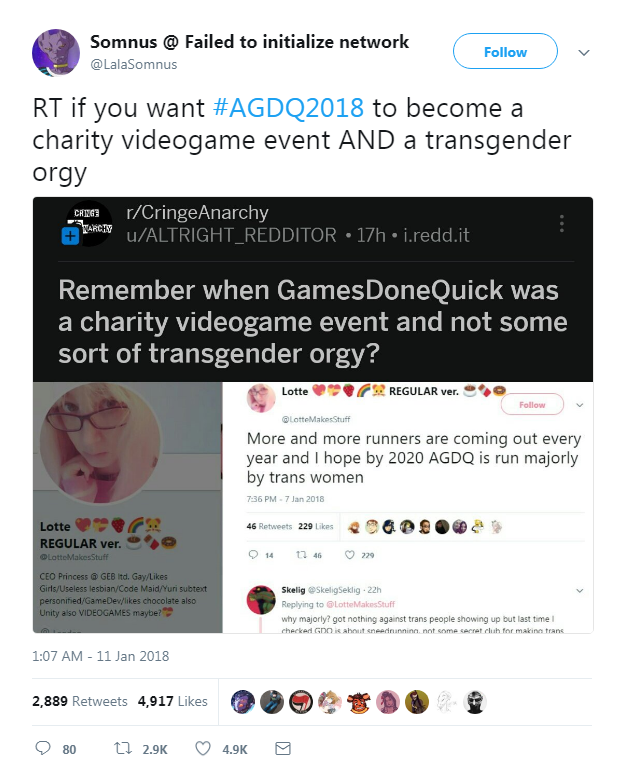Open Somnus profile avatar
623x778 pixels.
(x=56, y=53)
